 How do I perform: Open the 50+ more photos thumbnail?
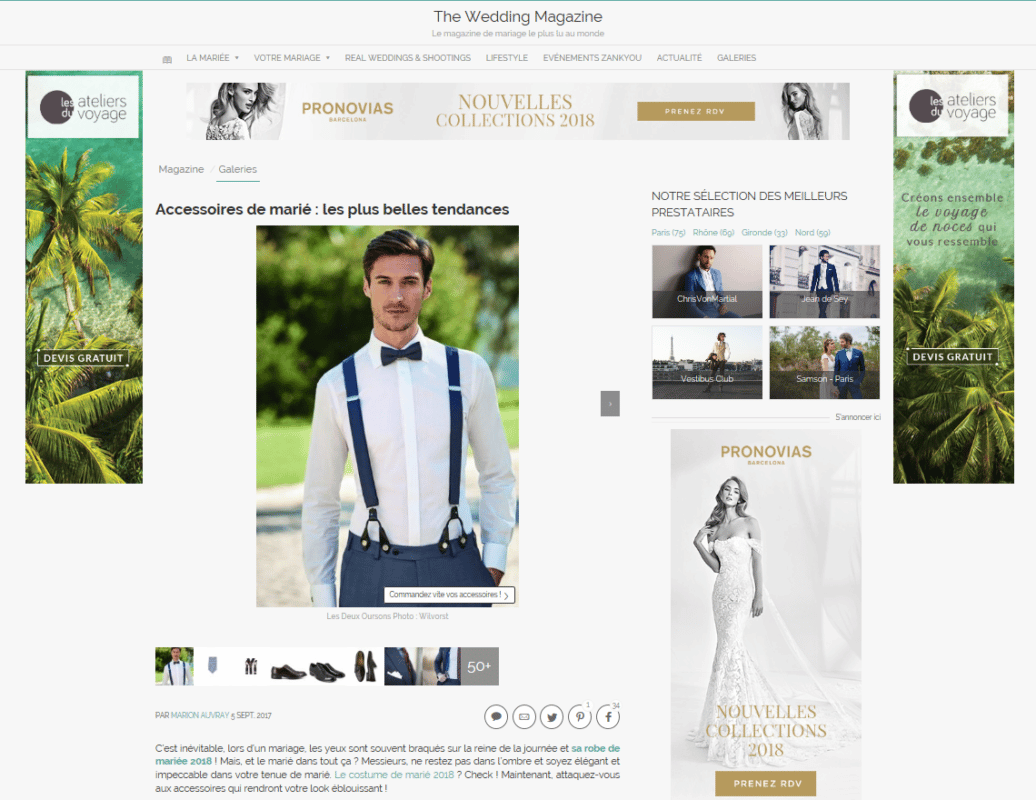pos(479,666)
